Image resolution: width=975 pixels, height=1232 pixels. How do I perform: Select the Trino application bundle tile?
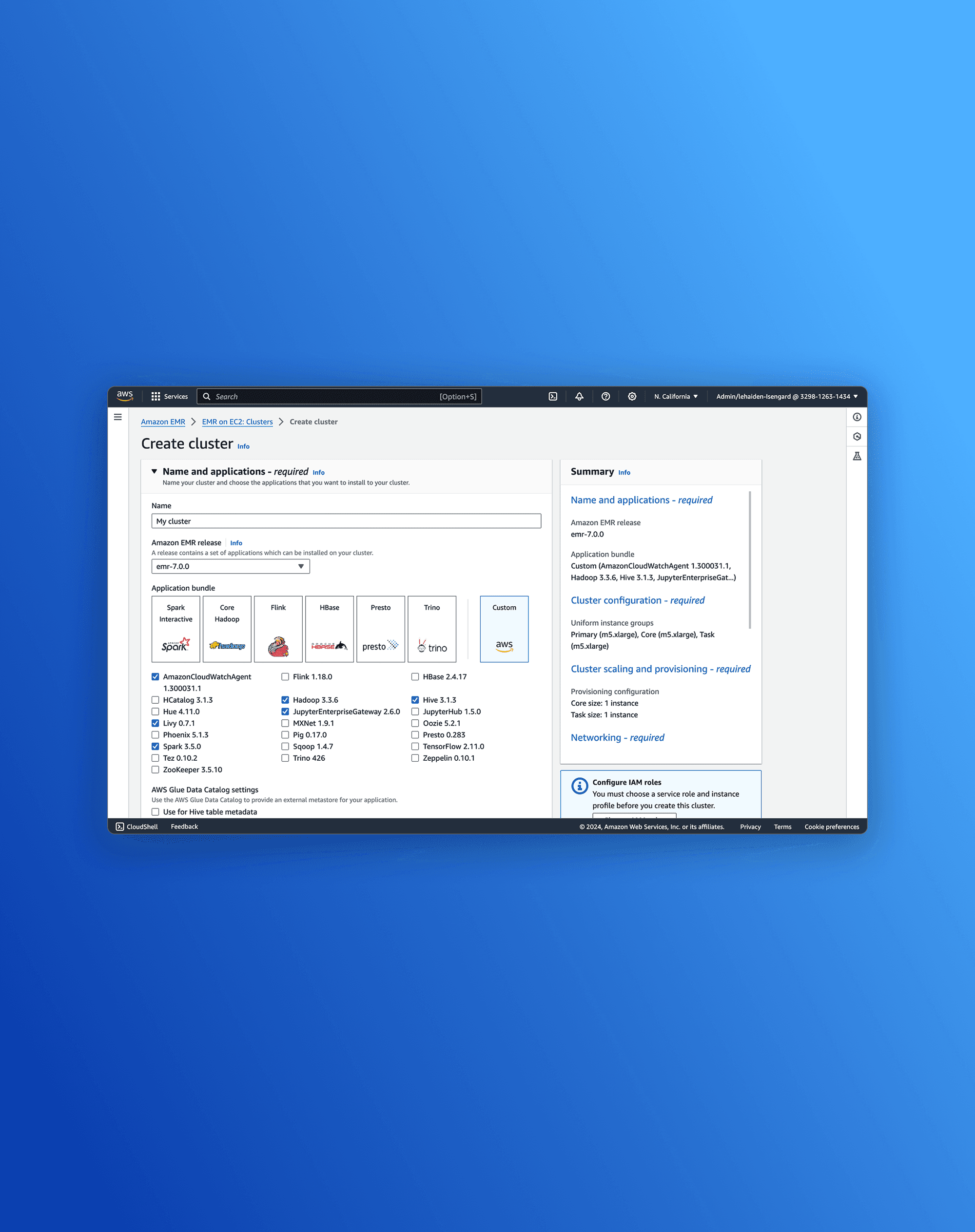pyautogui.click(x=431, y=629)
